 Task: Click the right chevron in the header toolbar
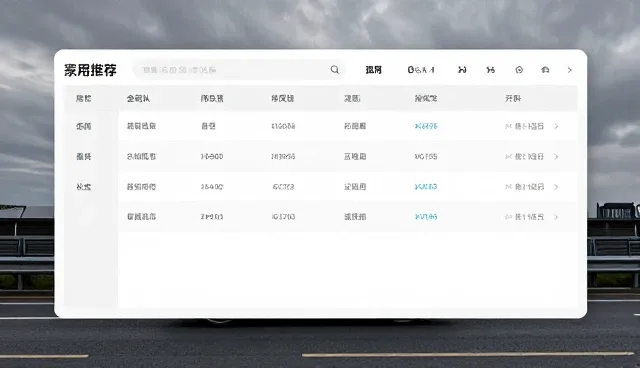pyautogui.click(x=569, y=70)
